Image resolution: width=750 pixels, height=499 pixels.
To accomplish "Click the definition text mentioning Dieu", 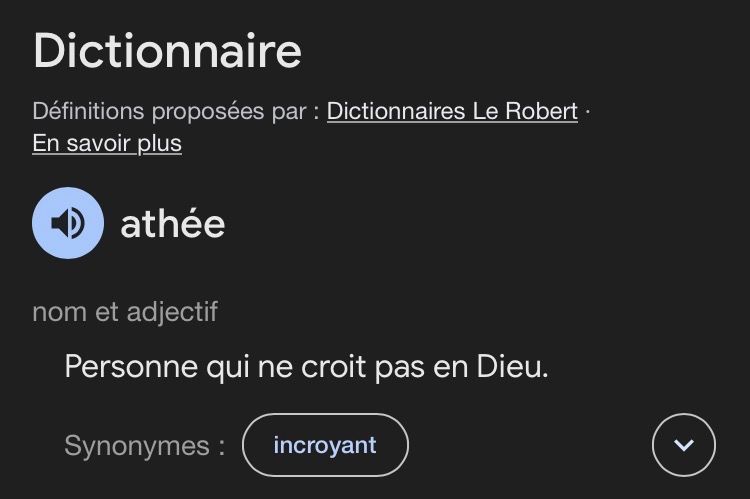I will [307, 366].
